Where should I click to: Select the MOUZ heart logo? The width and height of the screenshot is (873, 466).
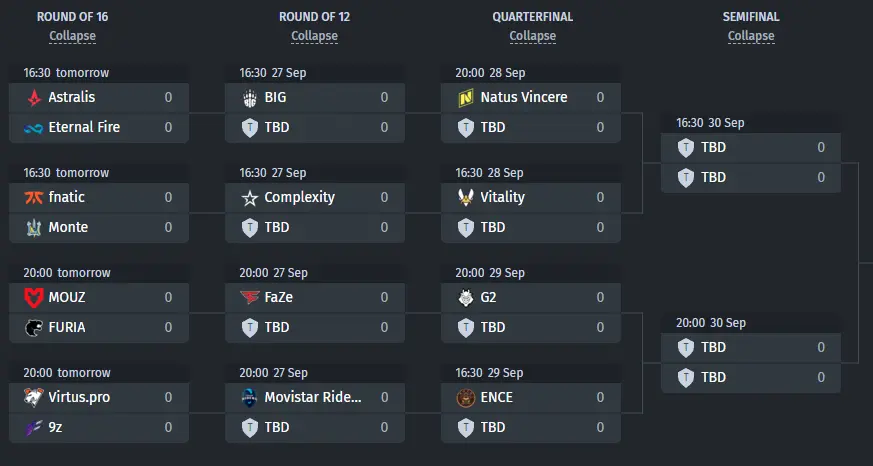pos(34,298)
